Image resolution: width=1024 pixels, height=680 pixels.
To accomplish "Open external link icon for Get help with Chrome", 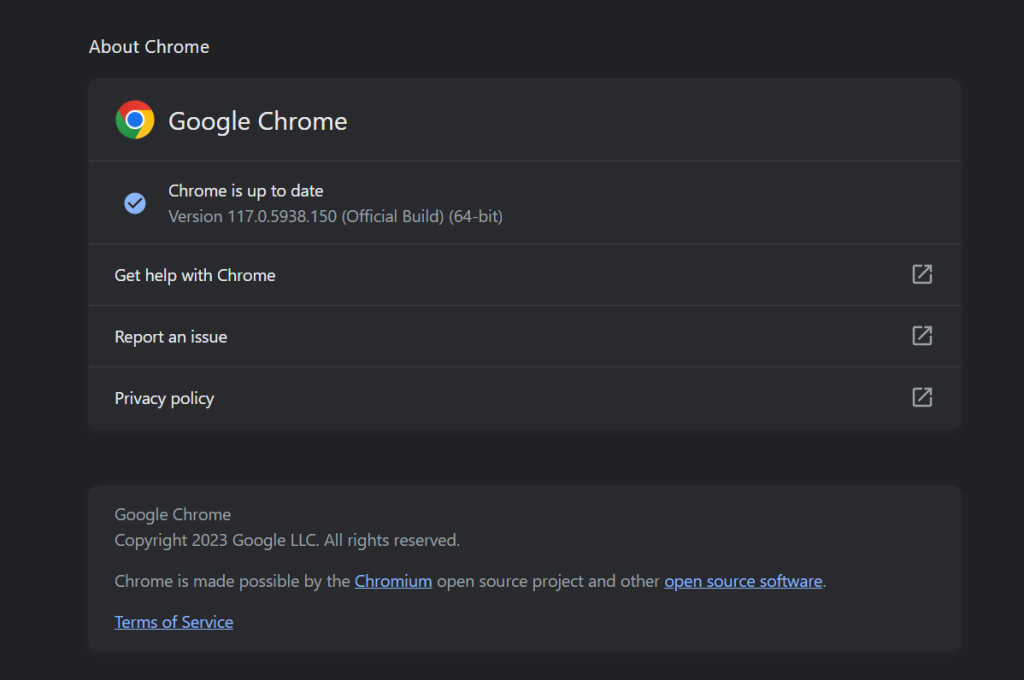I will (x=922, y=274).
